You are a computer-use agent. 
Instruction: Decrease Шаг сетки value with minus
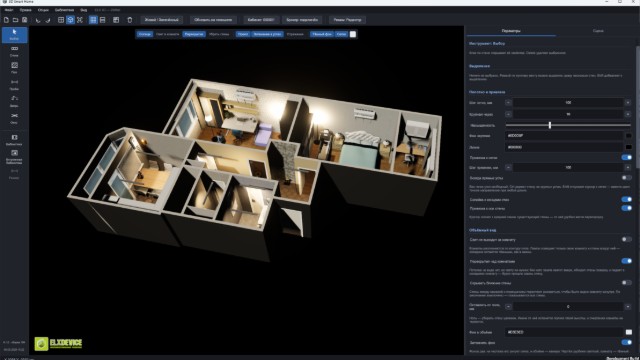click(x=508, y=102)
